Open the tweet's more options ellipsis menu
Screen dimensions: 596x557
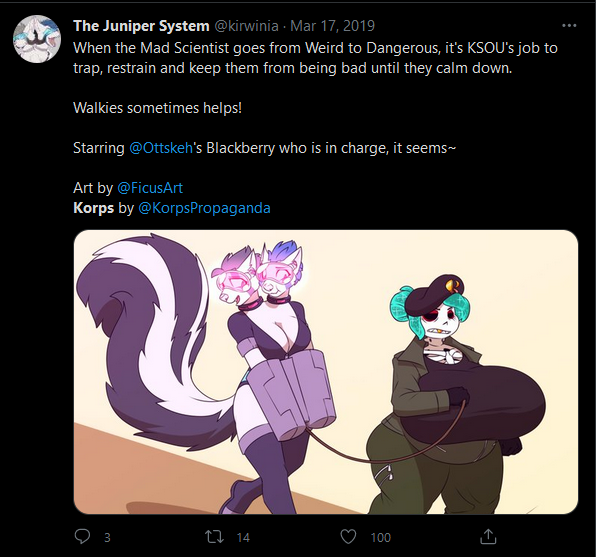click(569, 26)
